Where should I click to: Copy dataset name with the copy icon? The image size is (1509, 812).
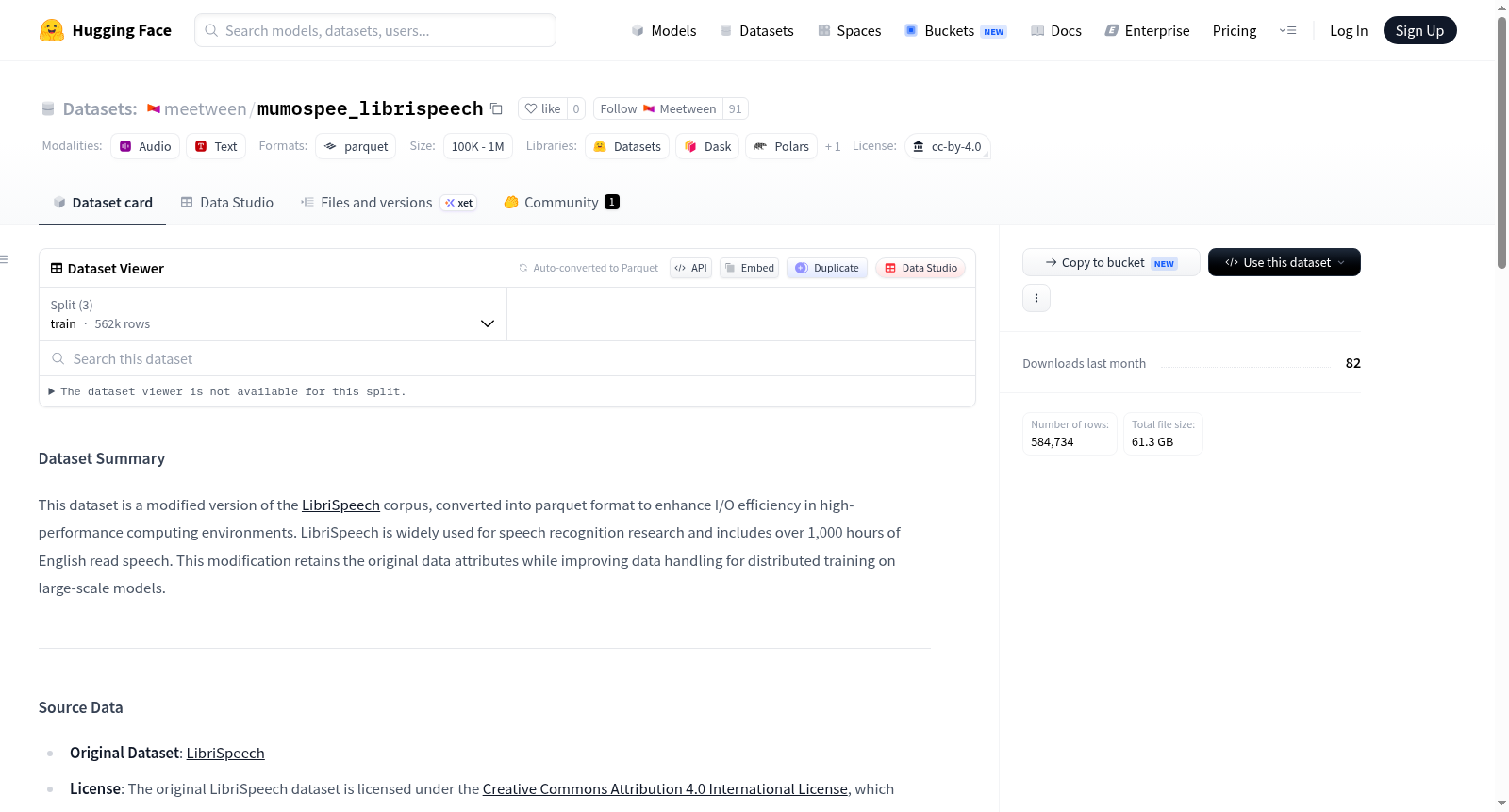click(496, 108)
